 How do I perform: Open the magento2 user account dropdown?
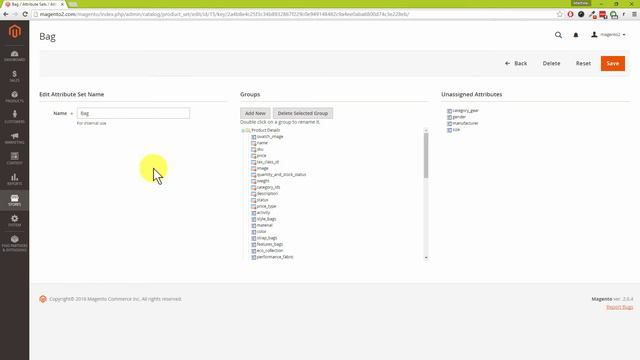608,35
